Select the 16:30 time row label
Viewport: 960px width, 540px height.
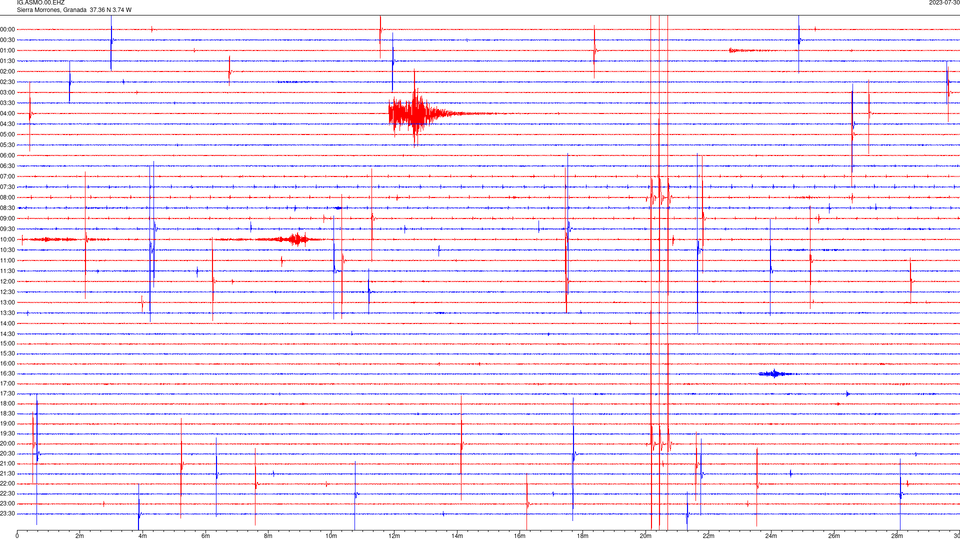point(8,373)
